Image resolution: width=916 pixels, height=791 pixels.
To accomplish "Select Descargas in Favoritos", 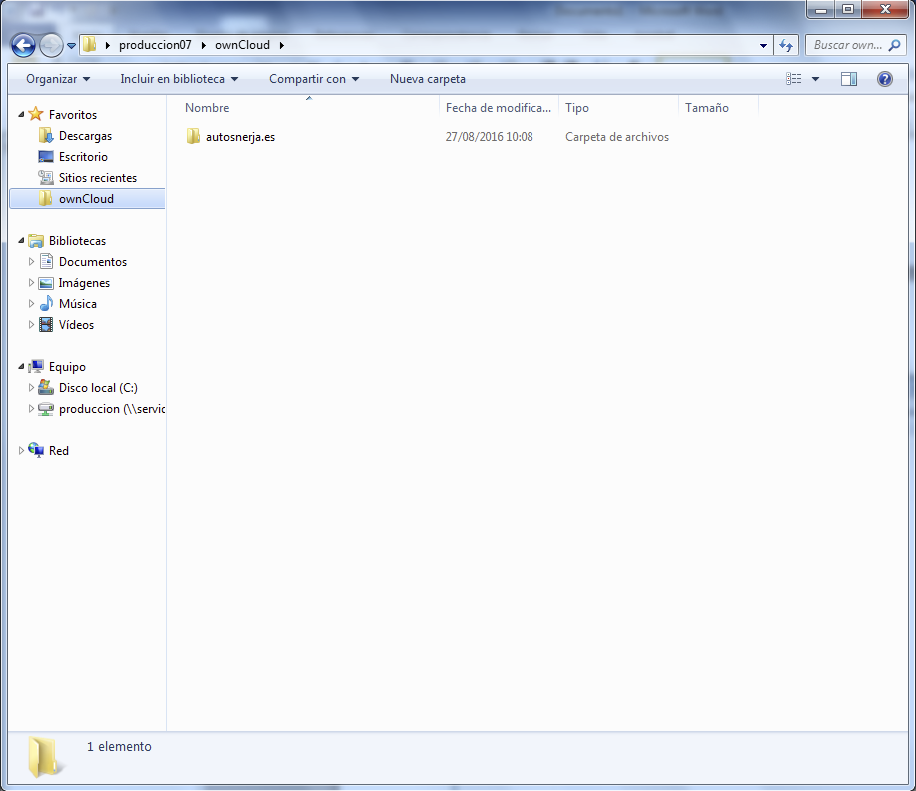I will click(x=85, y=136).
